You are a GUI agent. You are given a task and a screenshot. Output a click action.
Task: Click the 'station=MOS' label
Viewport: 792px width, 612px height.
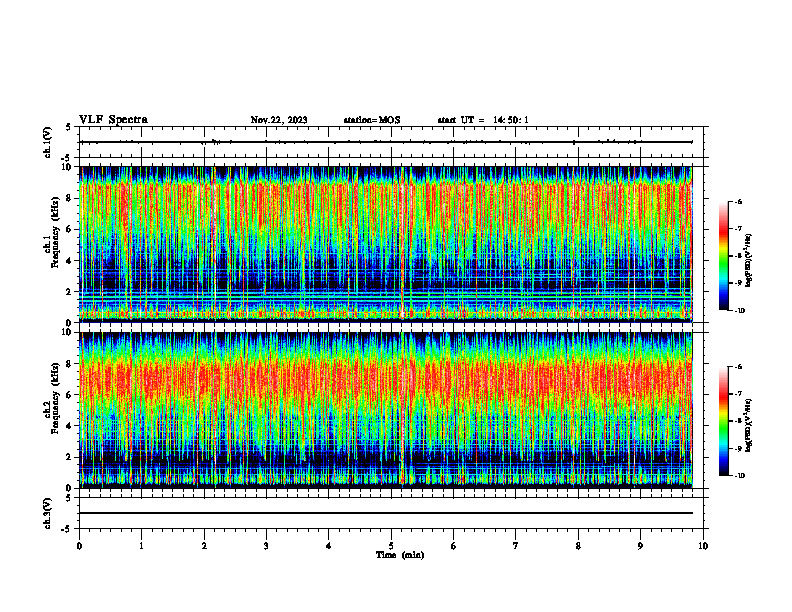[372, 120]
